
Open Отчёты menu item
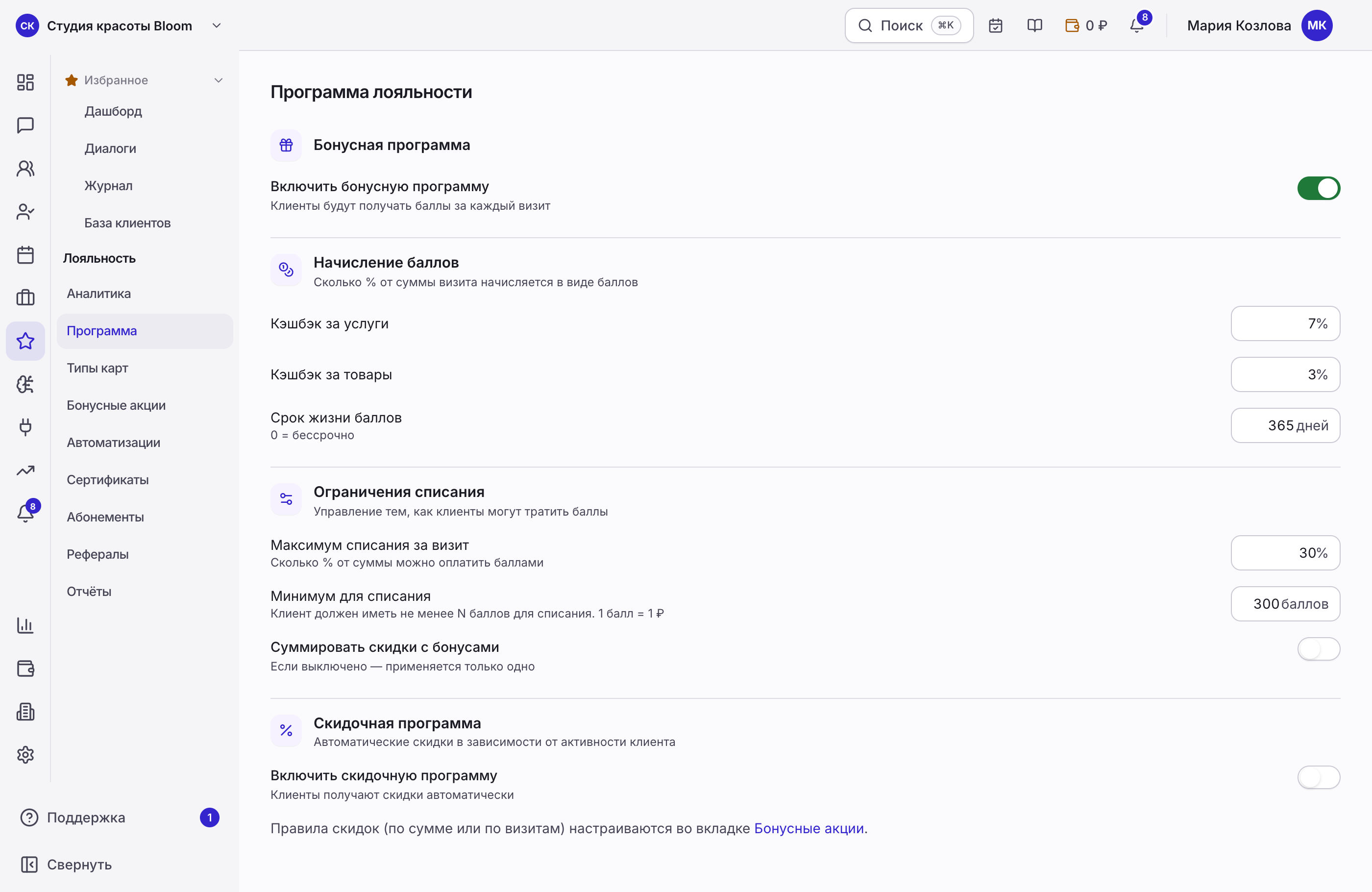[145, 592]
